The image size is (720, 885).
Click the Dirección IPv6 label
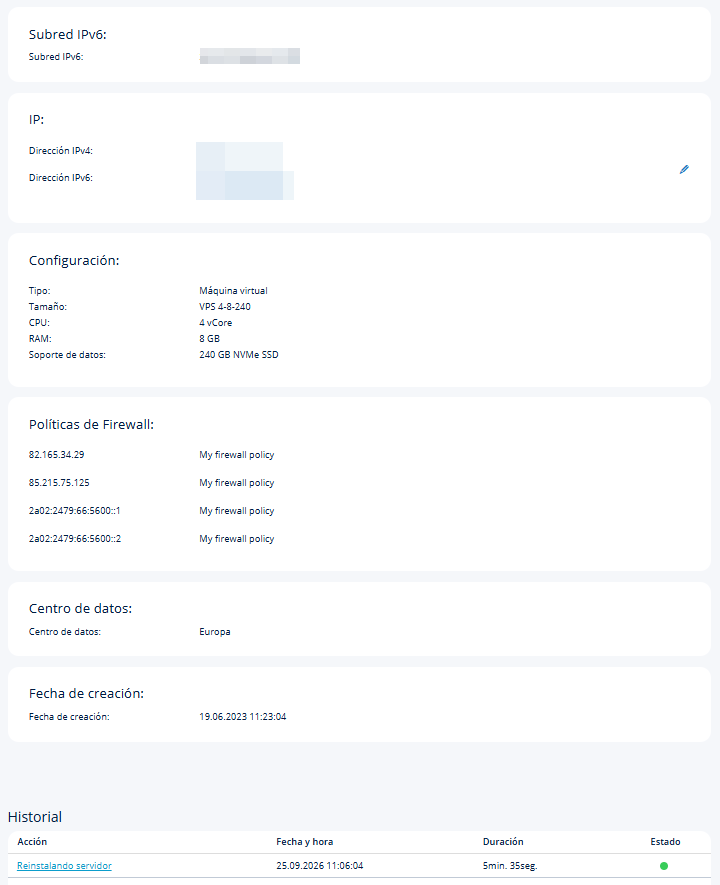[61, 178]
